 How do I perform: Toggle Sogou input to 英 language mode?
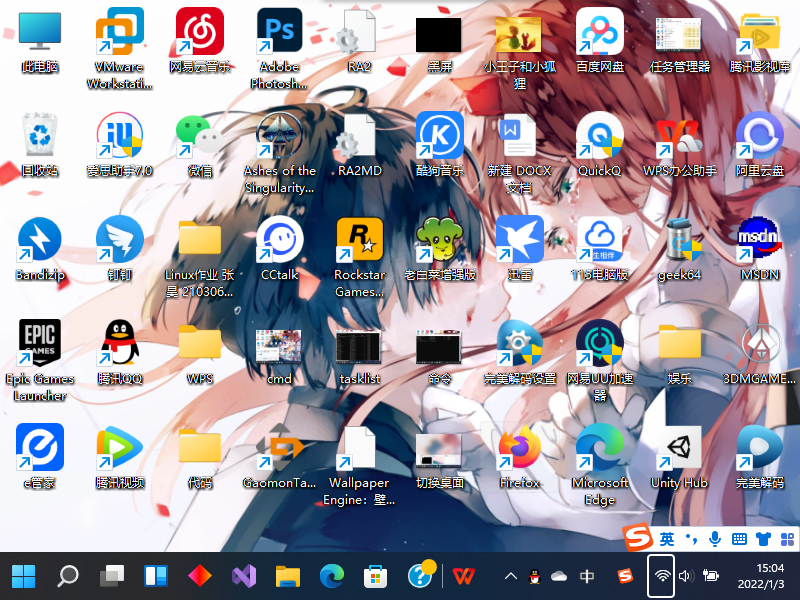[666, 539]
